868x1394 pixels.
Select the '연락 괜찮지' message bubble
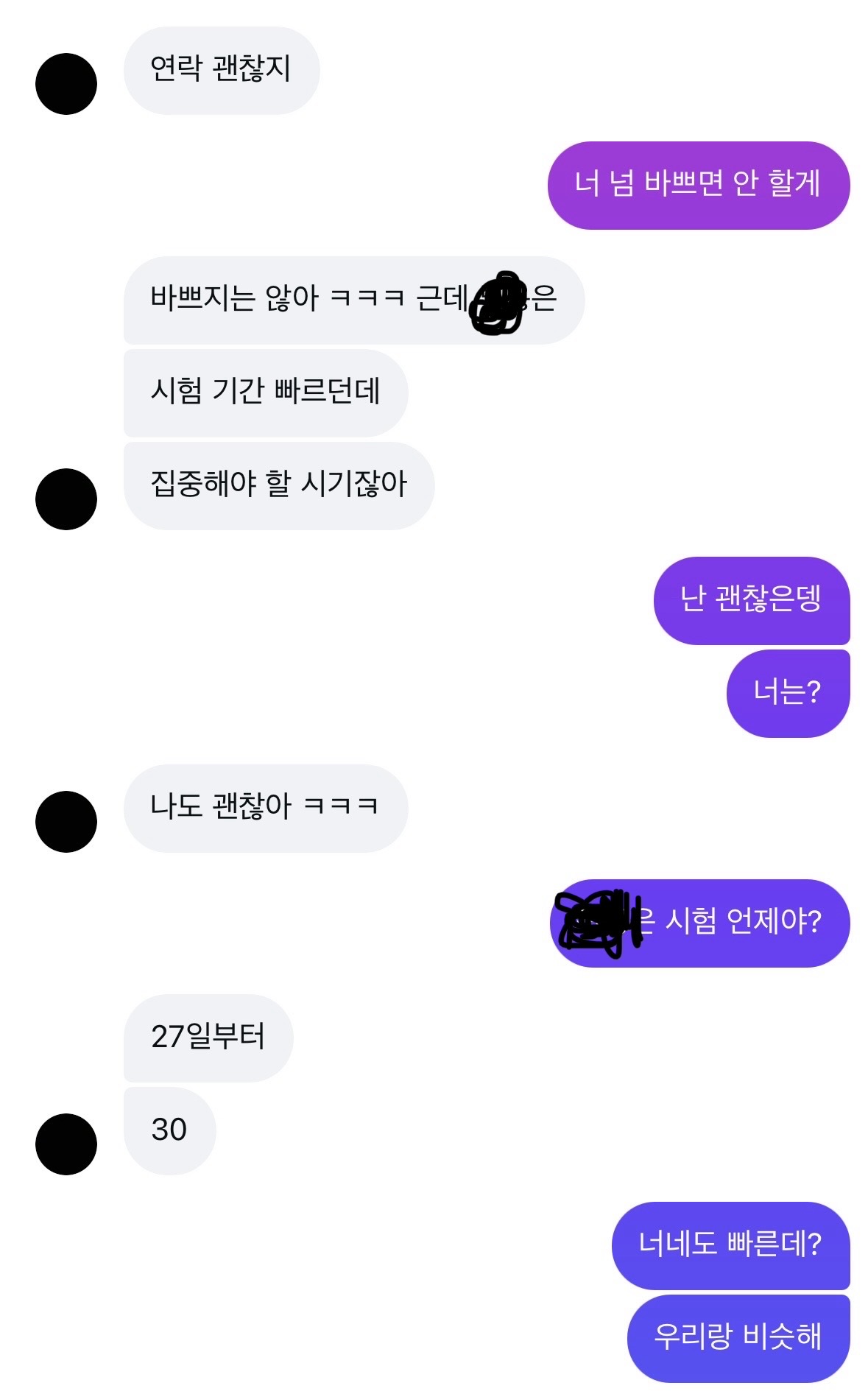click(222, 71)
